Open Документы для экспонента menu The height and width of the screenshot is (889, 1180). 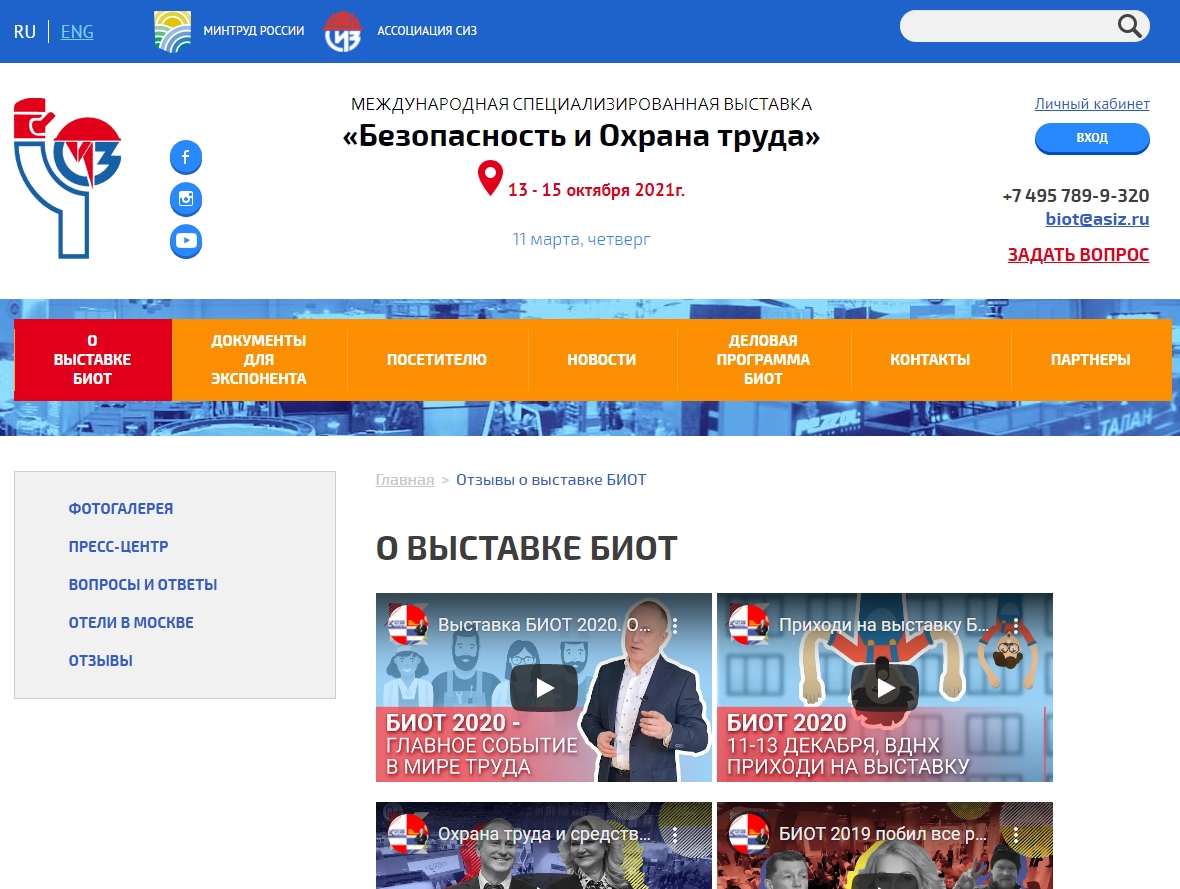(x=259, y=360)
